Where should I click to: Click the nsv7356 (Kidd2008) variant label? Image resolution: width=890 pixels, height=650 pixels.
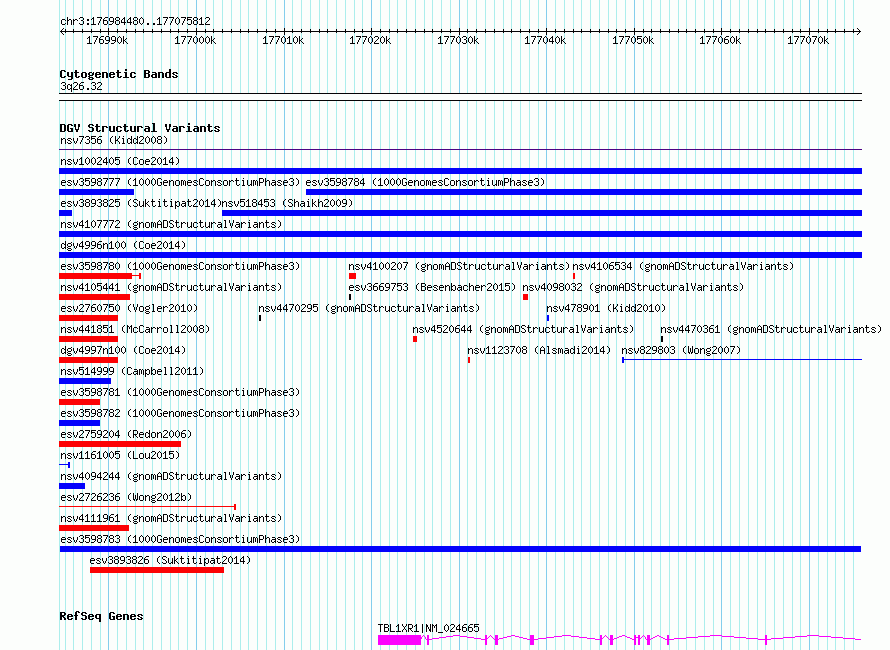[x=114, y=140]
